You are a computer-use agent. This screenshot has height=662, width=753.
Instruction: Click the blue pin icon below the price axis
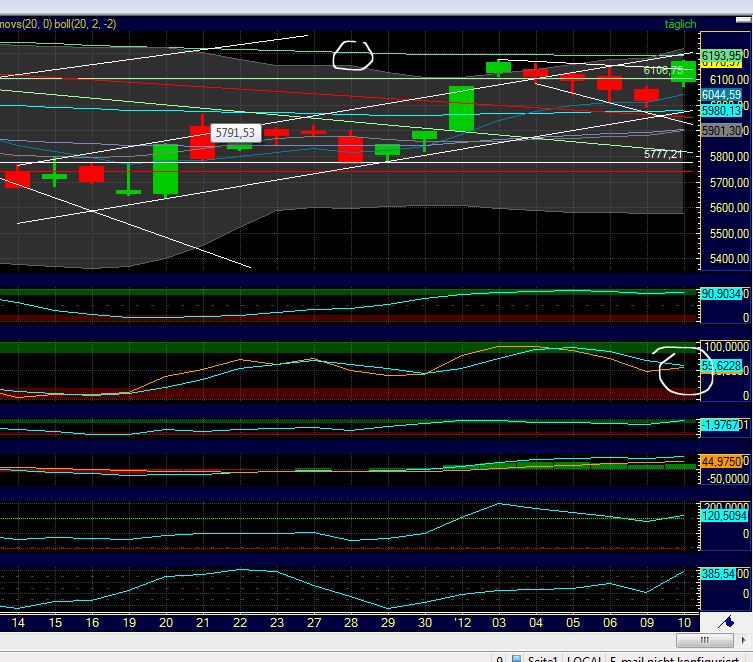pyautogui.click(x=725, y=622)
